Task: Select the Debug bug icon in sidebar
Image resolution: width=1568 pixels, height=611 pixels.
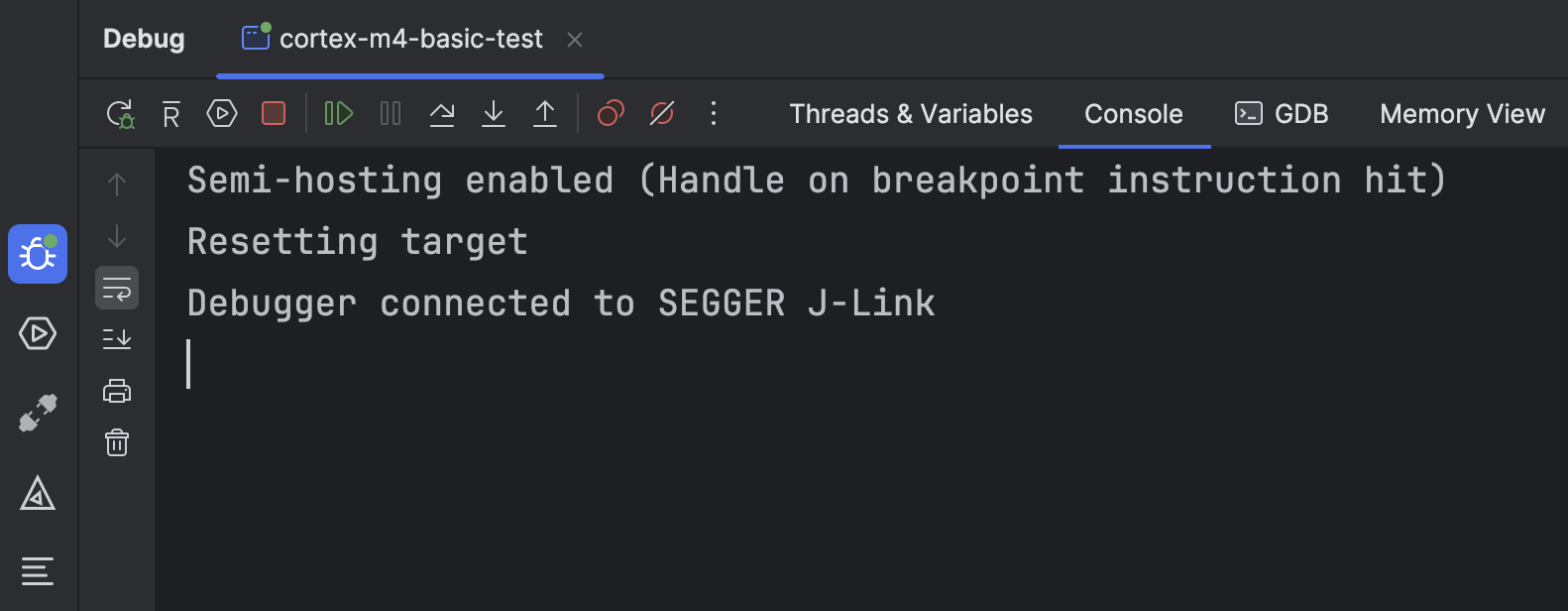Action: (x=37, y=254)
